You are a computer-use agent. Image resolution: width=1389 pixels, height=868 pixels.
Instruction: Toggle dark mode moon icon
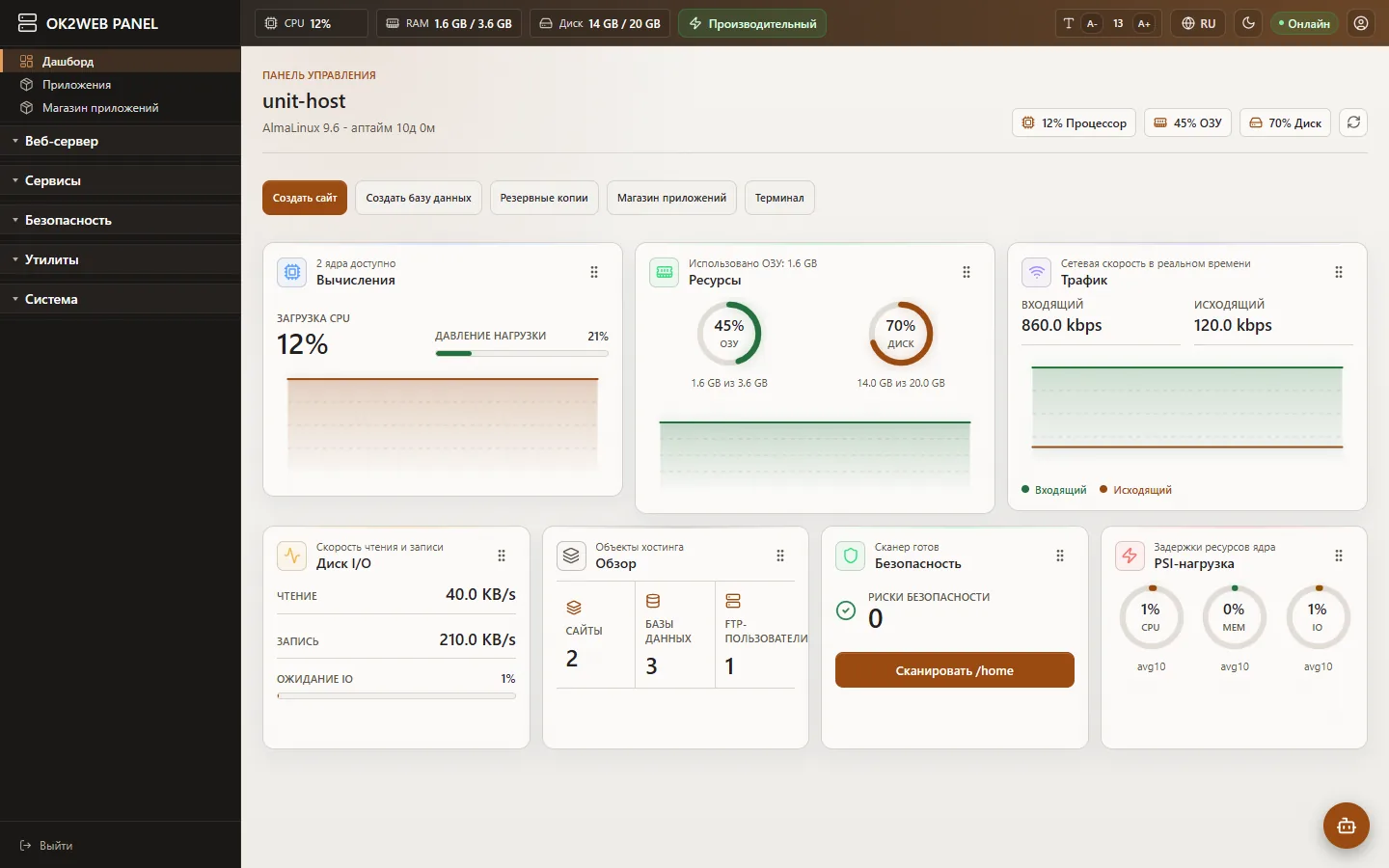pos(1248,23)
